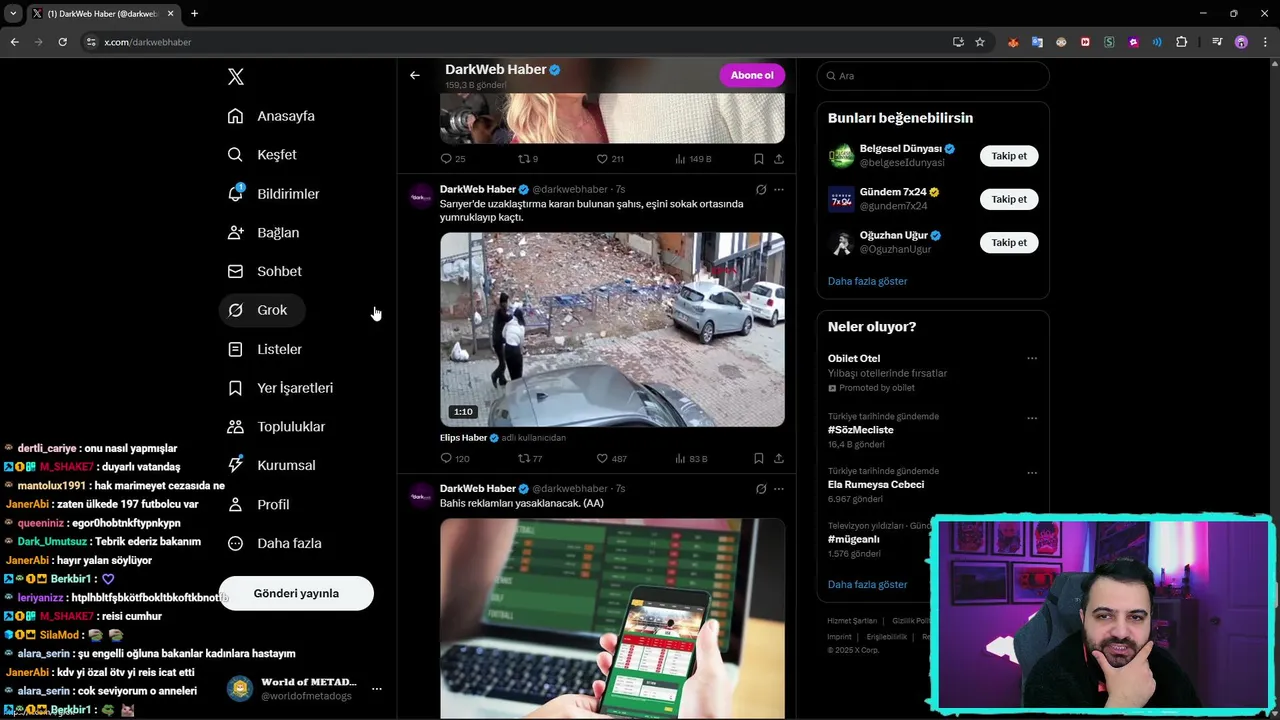Screen dimensions: 1280x720
Task: Click the Topluluklar people icon
Action: [x=235, y=427]
